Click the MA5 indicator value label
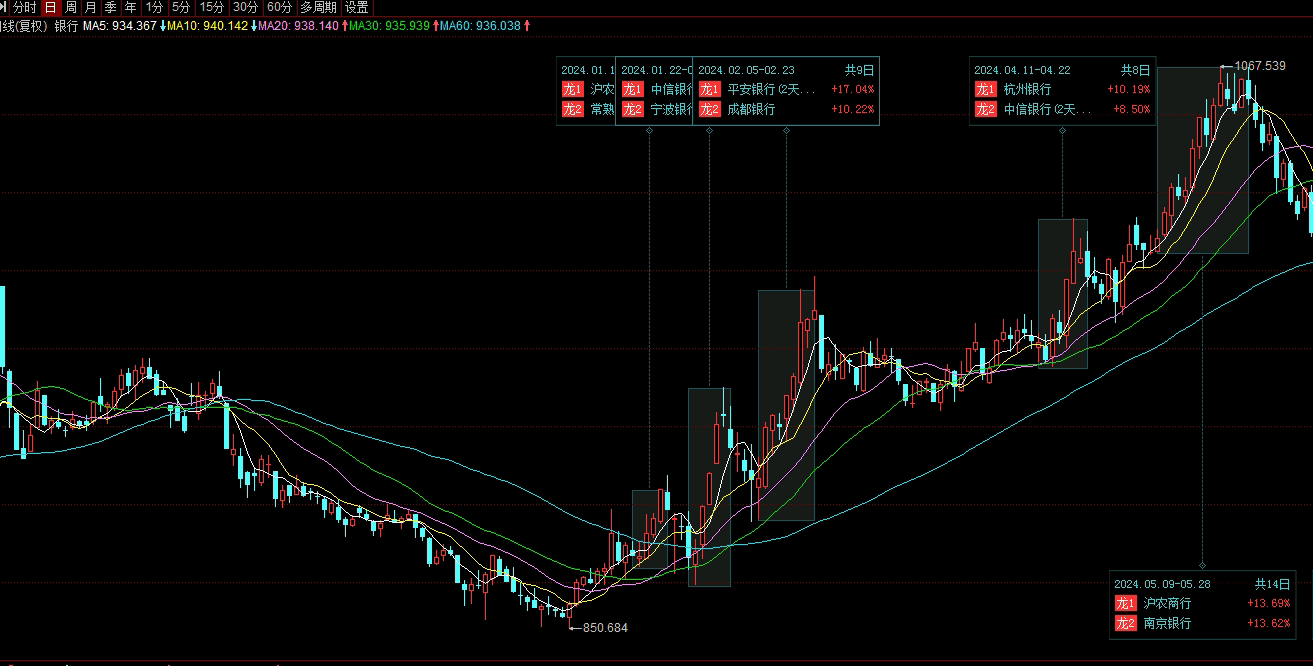The image size is (1313, 666). coord(119,25)
